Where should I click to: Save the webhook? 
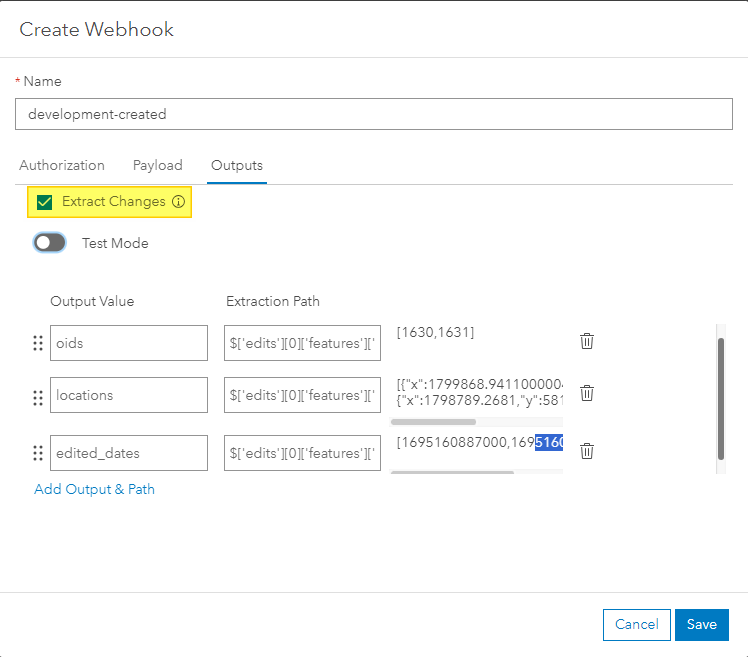(701, 624)
